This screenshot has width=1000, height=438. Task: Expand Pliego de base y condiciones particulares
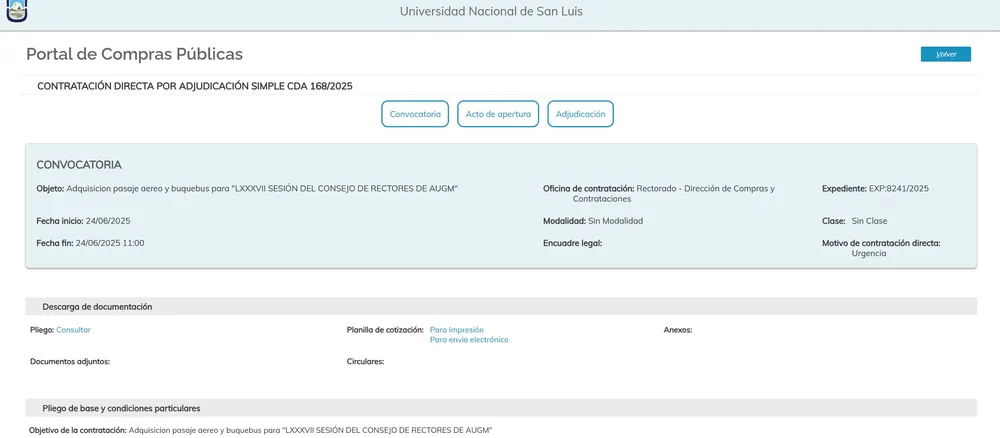click(x=121, y=408)
